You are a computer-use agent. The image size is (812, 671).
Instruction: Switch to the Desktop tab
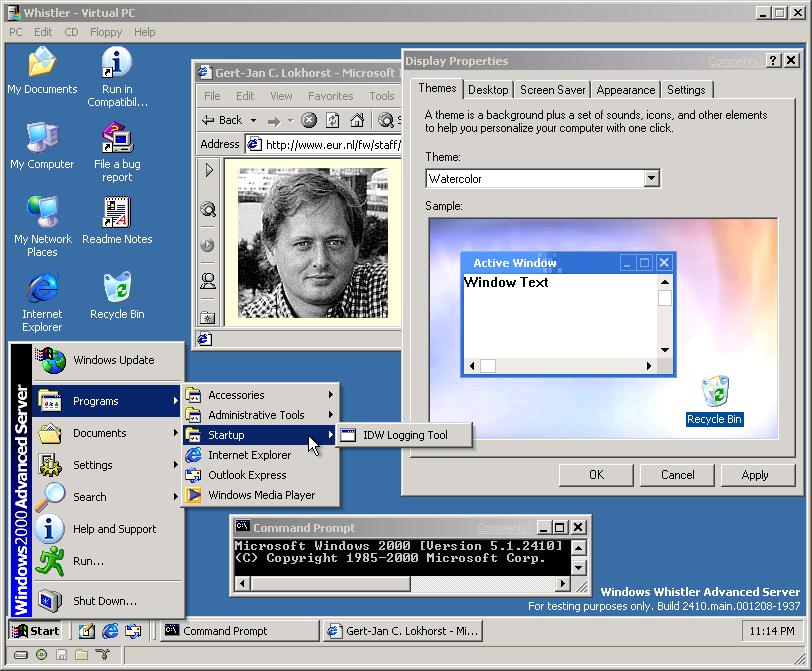(x=488, y=90)
